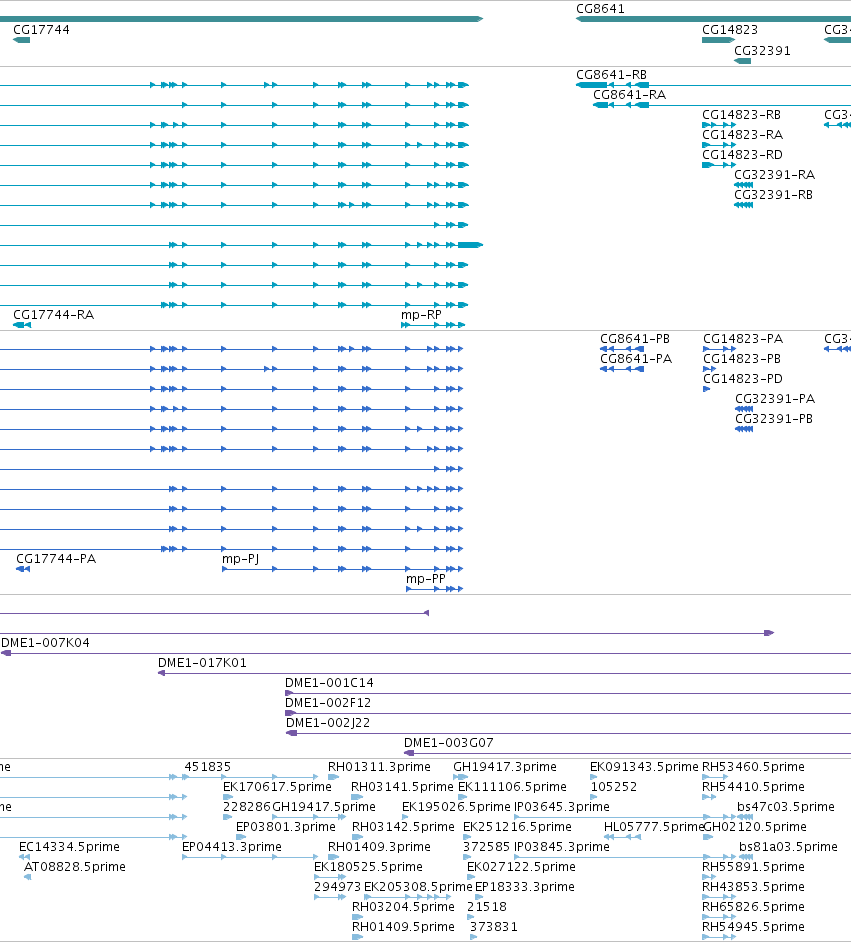Image resolution: width=851 pixels, height=942 pixels.
Task: Select the CG32391 gene label
Action: click(762, 50)
